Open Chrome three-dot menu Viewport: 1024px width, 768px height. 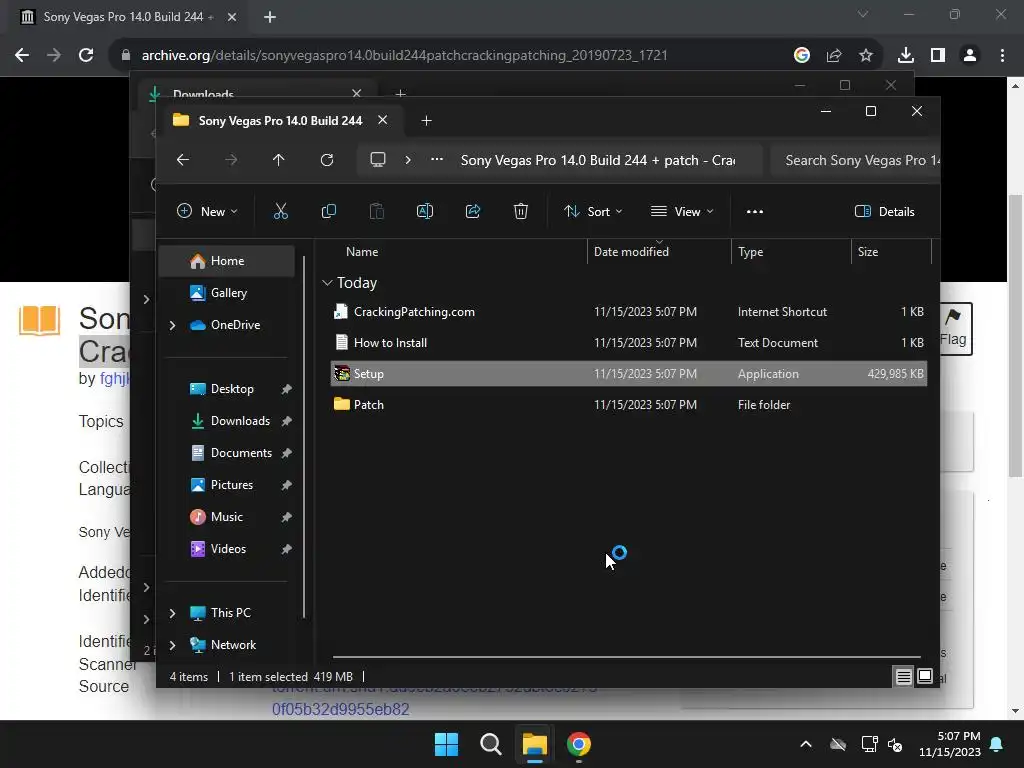1002,56
